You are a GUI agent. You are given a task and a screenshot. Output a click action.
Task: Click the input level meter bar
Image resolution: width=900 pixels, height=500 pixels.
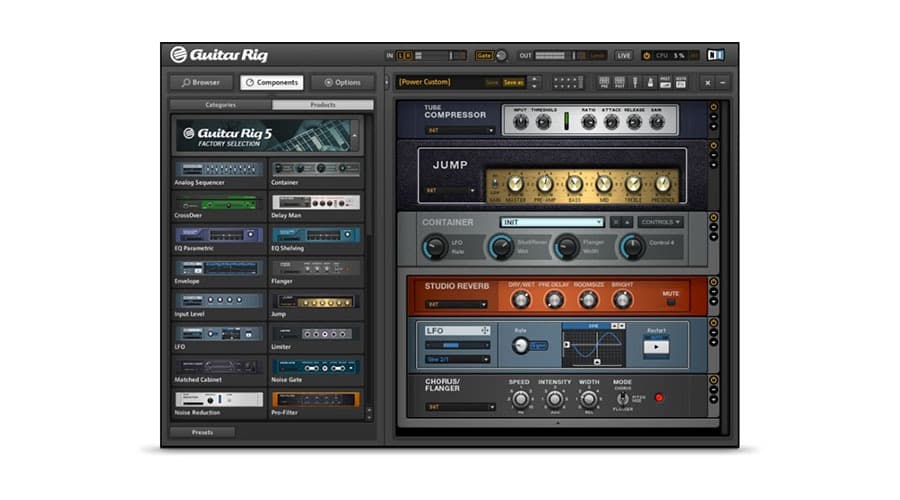[441, 56]
